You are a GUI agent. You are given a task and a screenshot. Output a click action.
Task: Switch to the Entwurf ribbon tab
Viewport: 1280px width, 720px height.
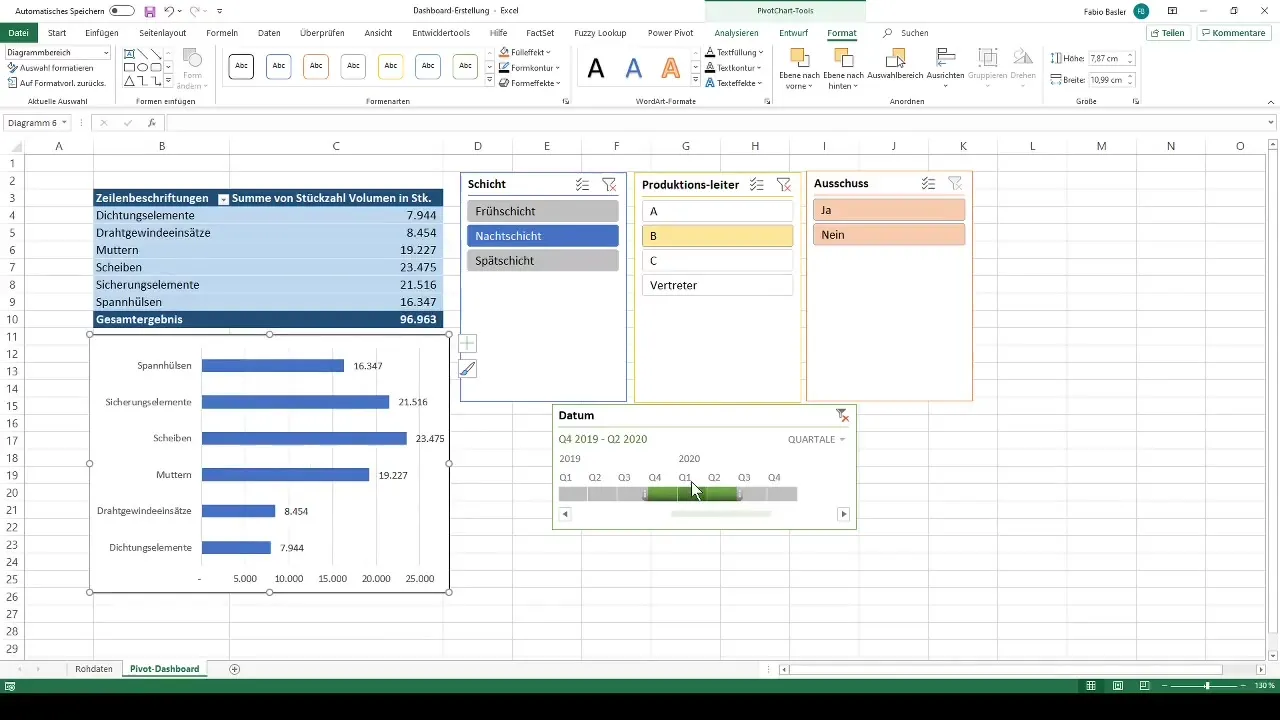(793, 33)
